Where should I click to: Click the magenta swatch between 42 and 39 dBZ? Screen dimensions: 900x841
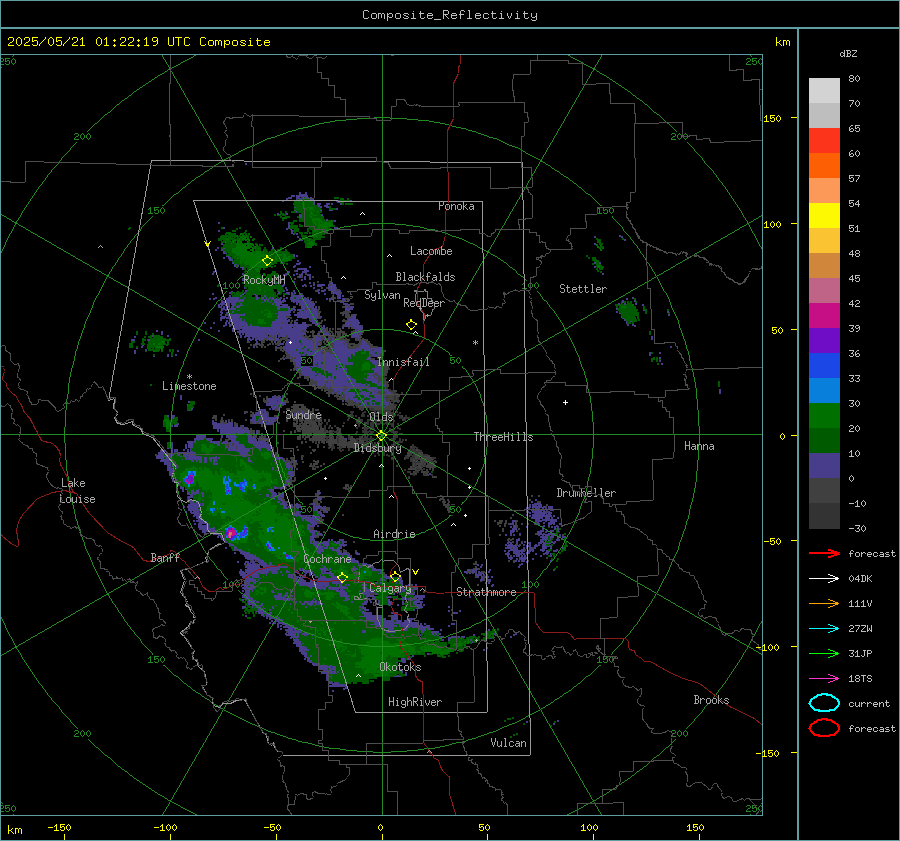(824, 316)
